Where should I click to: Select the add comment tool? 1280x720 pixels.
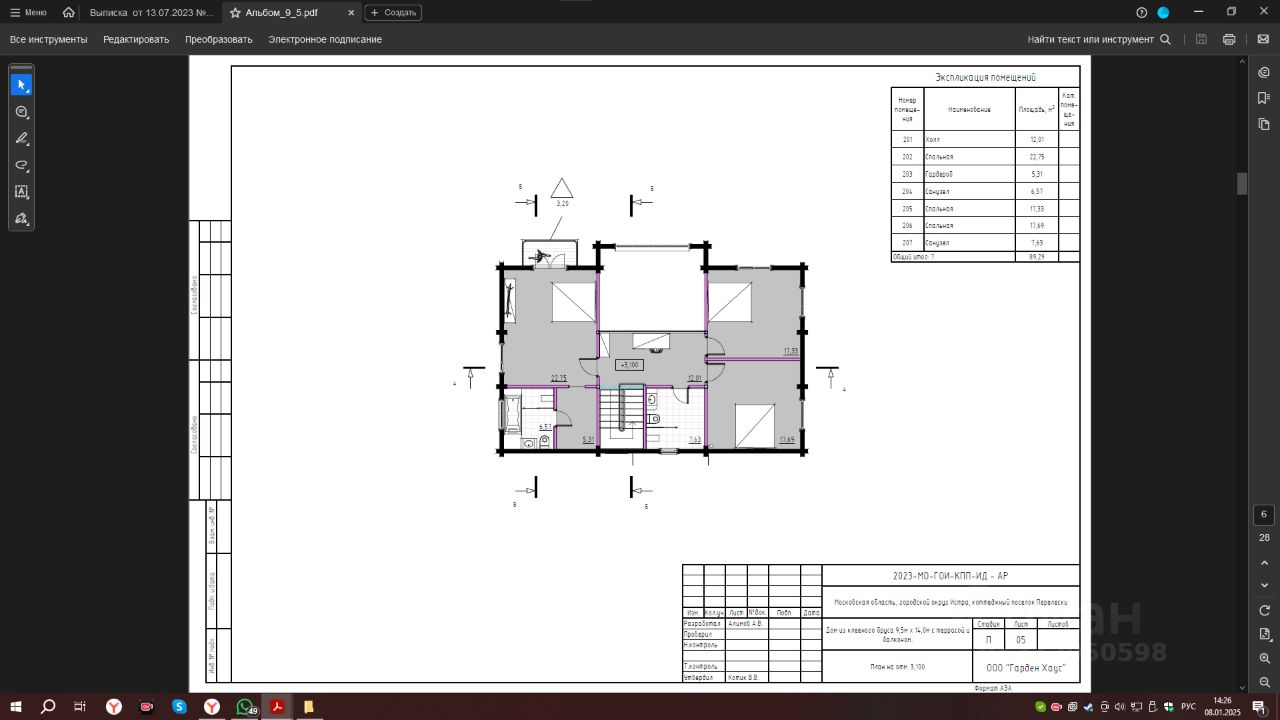coord(21,112)
